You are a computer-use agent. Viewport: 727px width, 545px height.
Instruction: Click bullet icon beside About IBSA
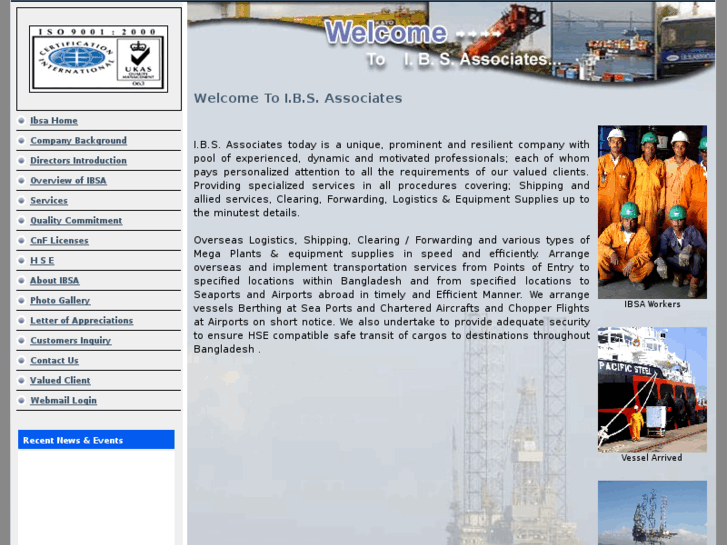pos(21,280)
